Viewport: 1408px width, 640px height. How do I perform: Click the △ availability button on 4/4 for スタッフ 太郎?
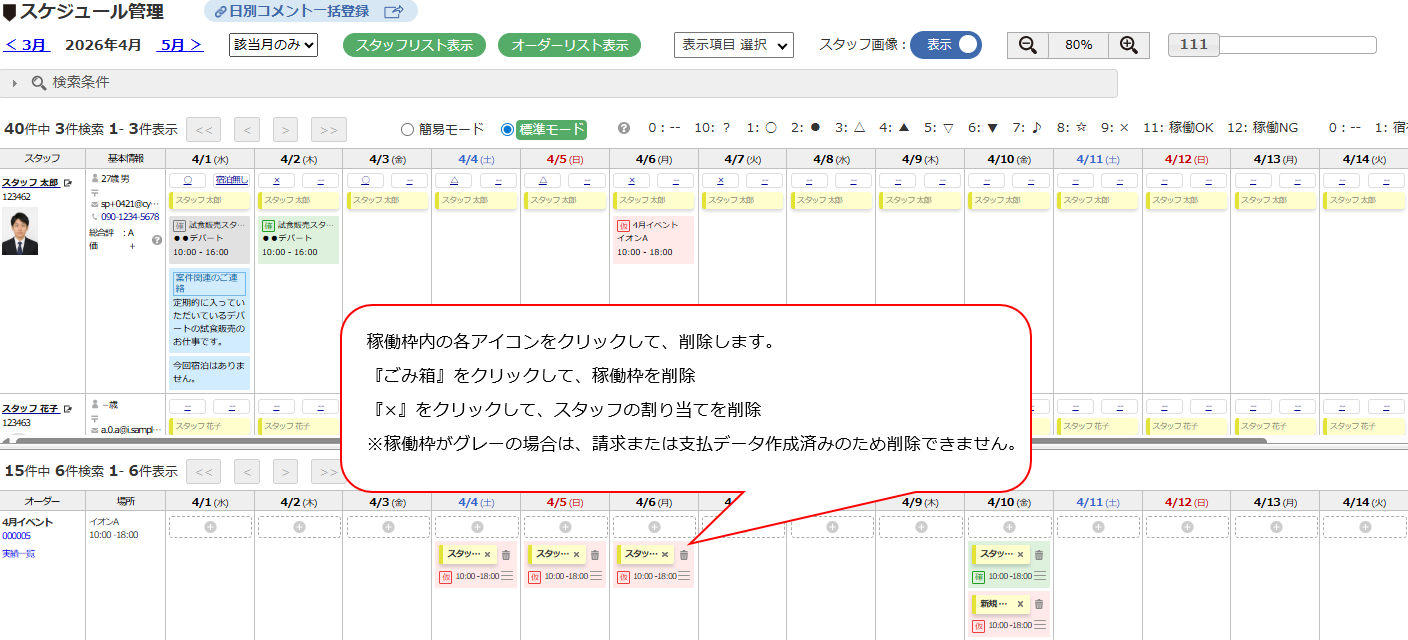454,181
